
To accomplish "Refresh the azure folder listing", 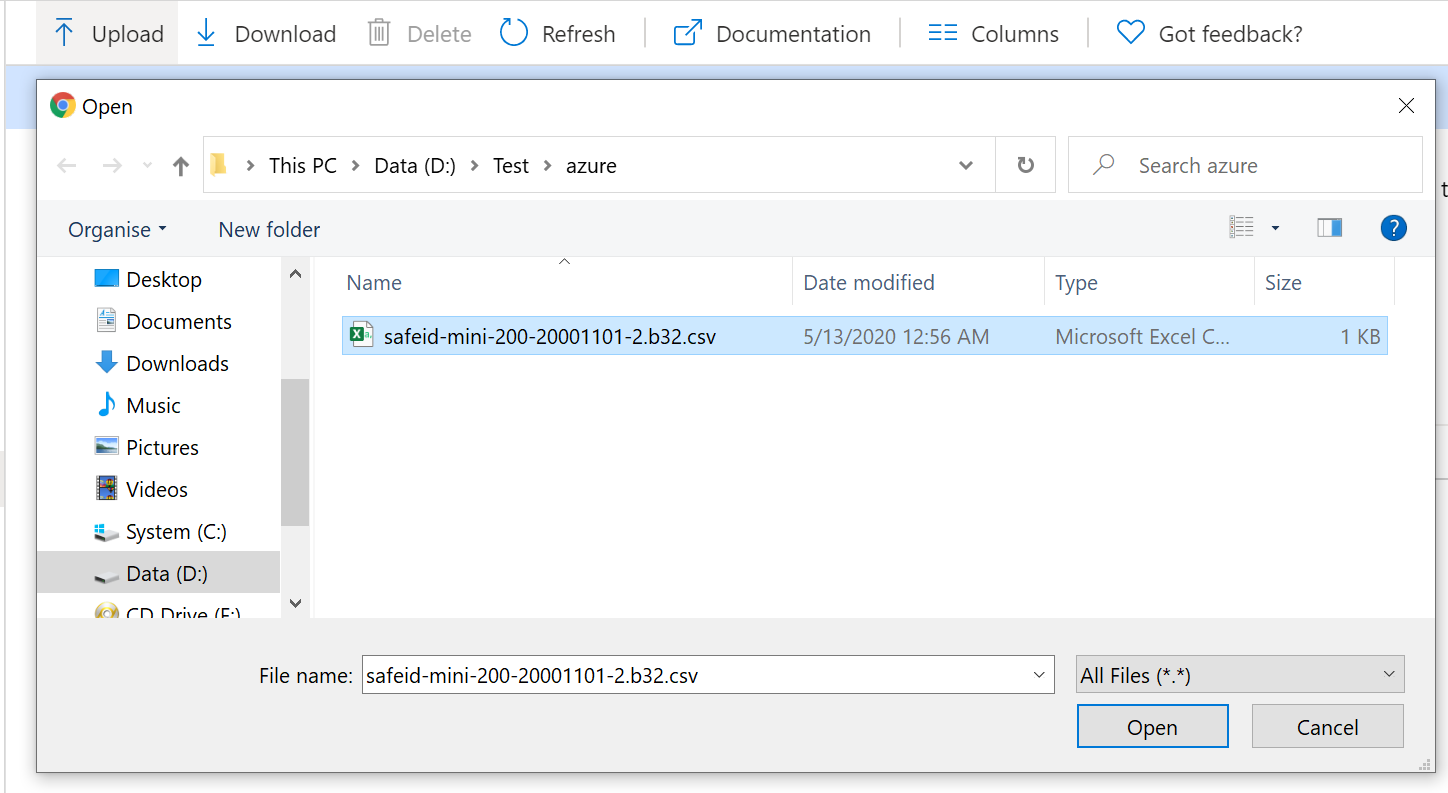I will pos(1025,165).
